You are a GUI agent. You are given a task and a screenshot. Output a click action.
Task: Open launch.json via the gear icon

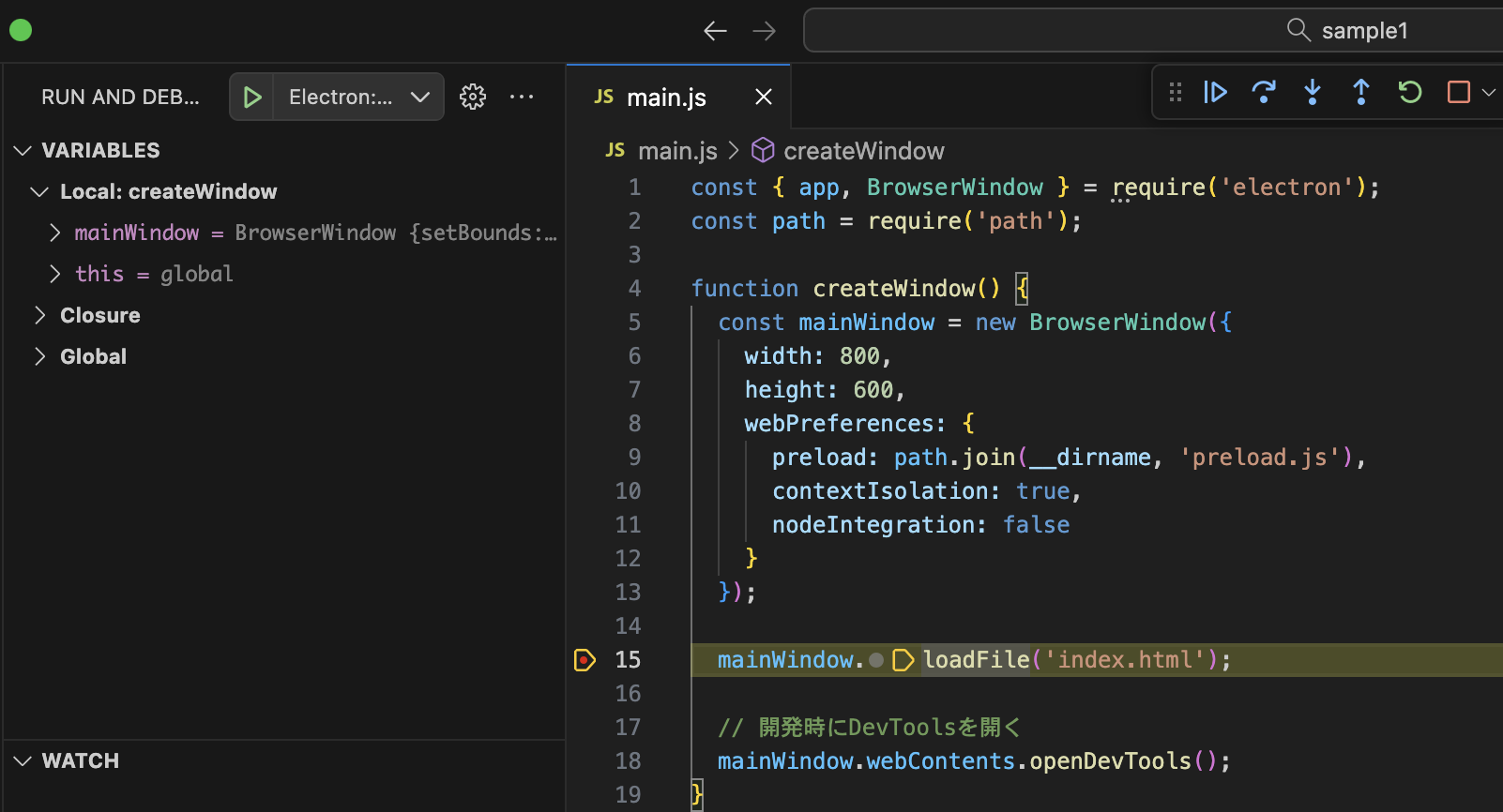point(473,97)
